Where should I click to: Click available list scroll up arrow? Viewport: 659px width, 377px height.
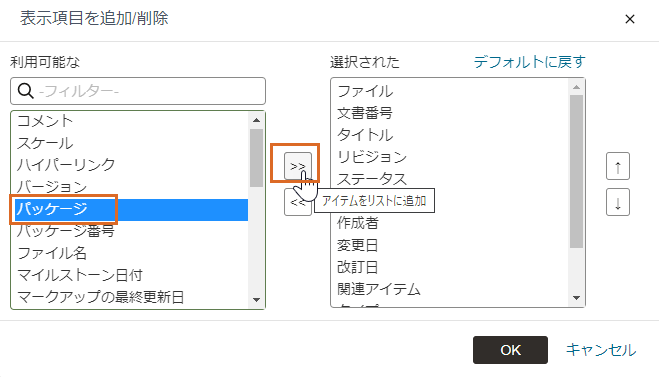click(x=256, y=120)
